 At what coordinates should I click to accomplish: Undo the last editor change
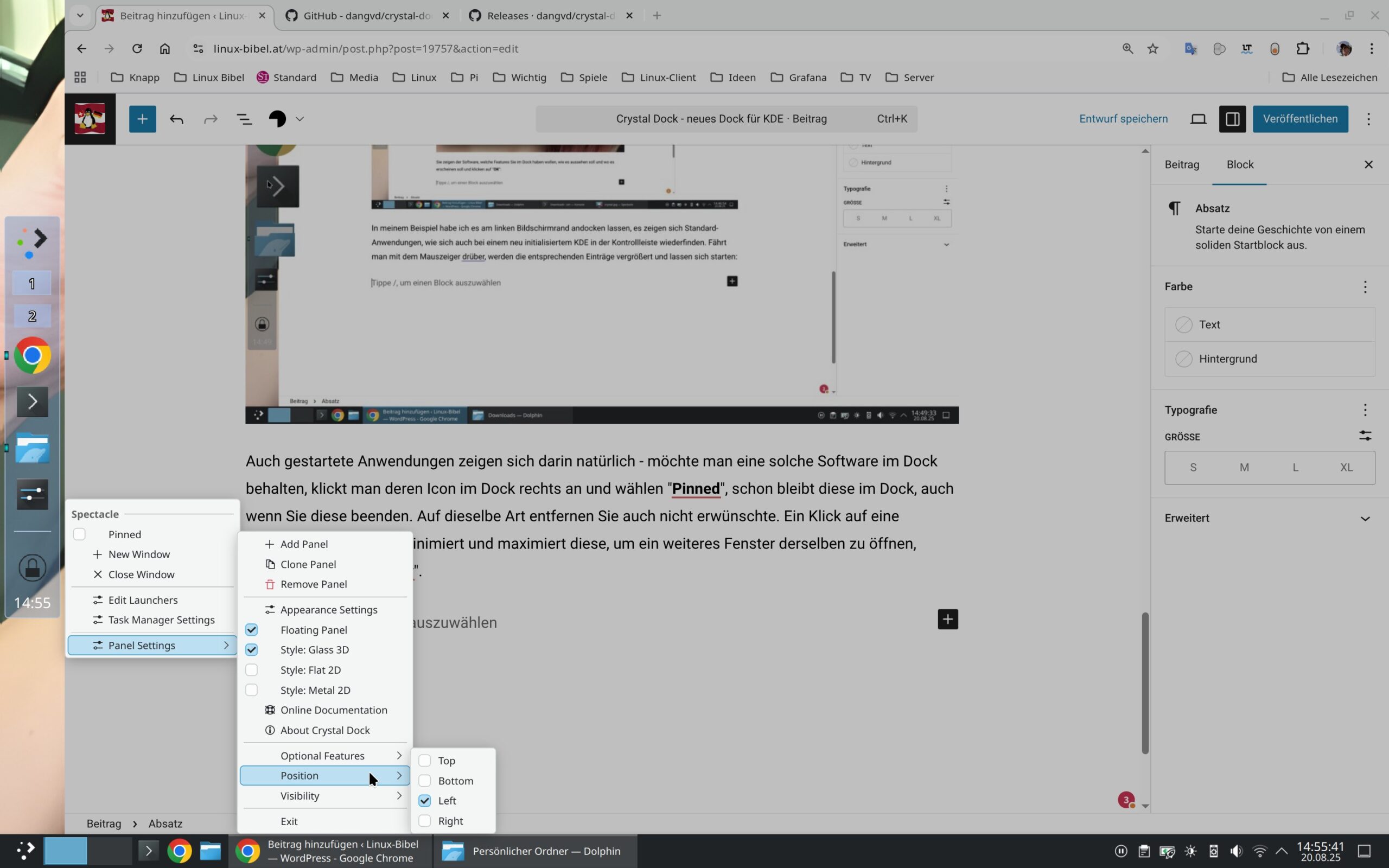pos(177,119)
